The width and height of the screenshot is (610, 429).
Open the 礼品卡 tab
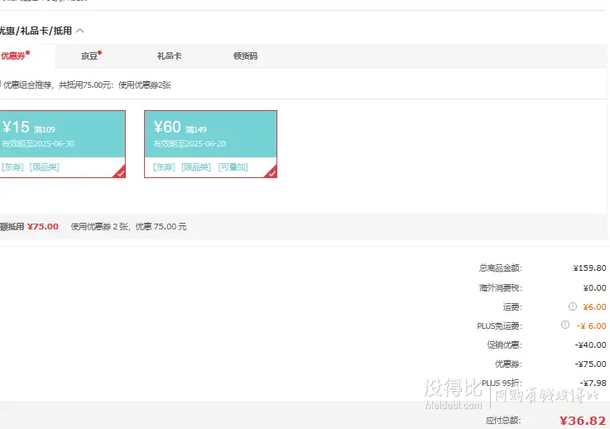(169, 56)
